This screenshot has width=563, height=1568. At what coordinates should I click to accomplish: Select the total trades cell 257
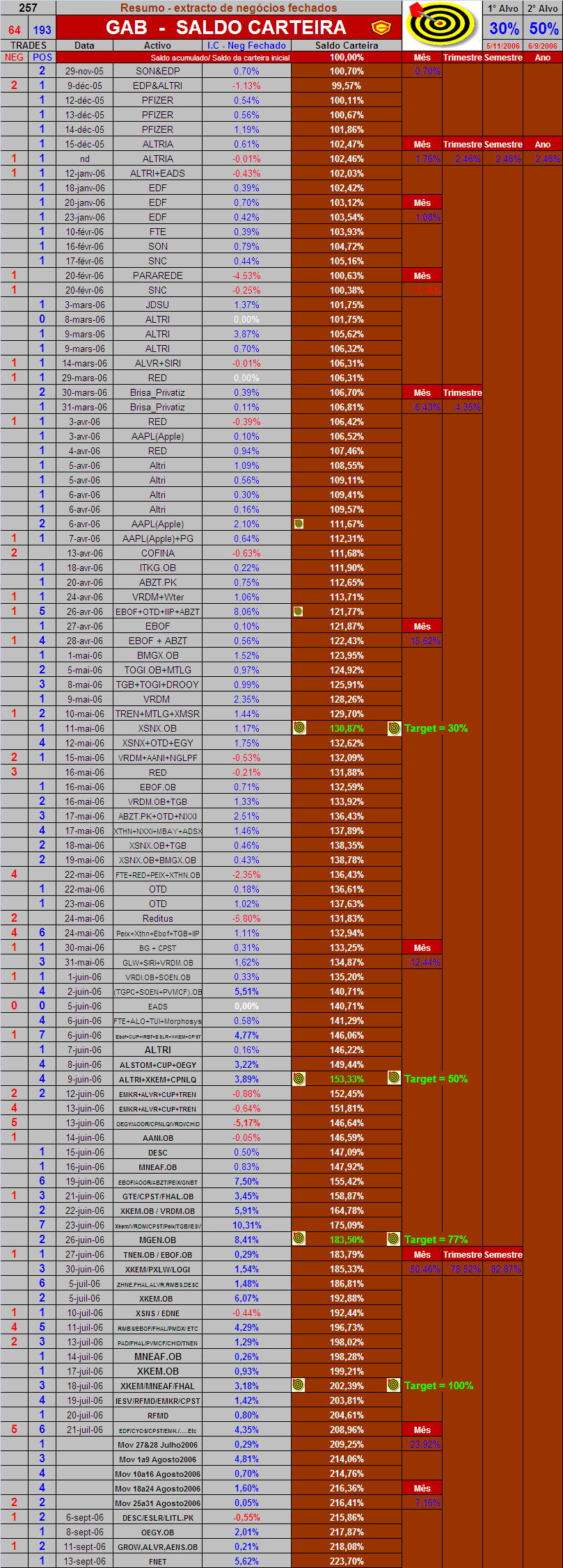(x=28, y=8)
